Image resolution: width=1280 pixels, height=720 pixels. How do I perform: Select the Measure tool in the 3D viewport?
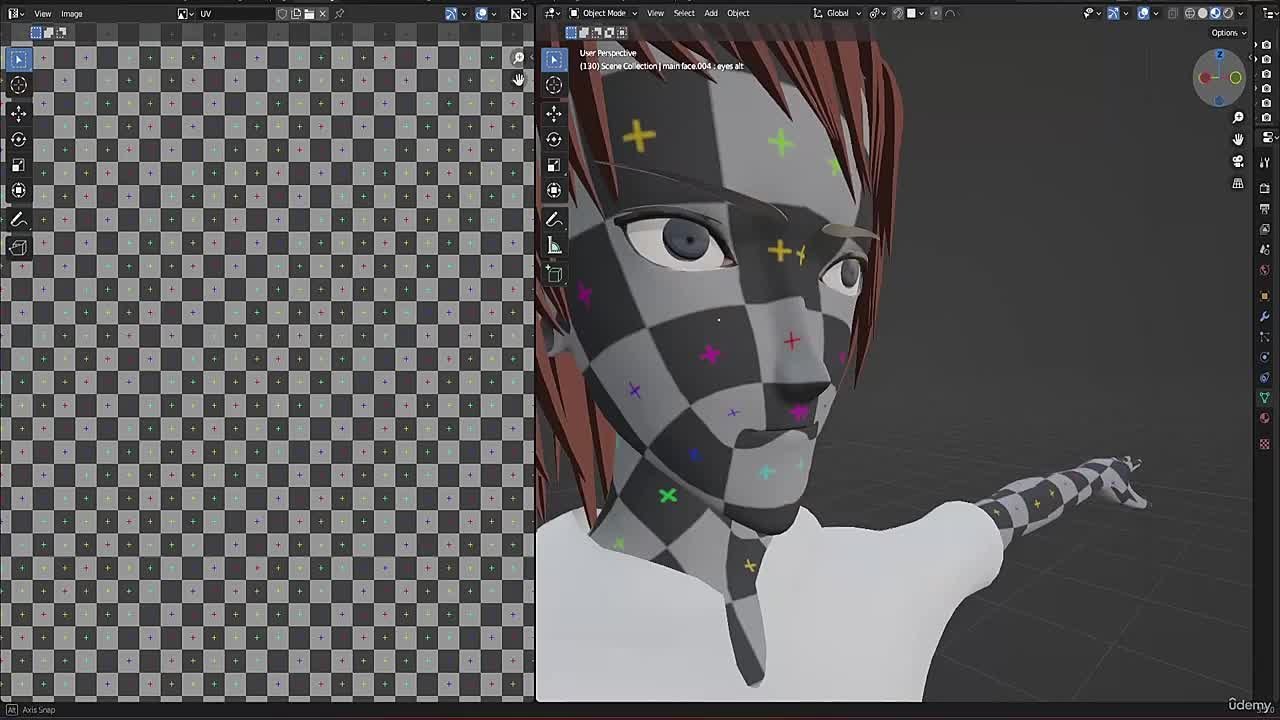554,245
